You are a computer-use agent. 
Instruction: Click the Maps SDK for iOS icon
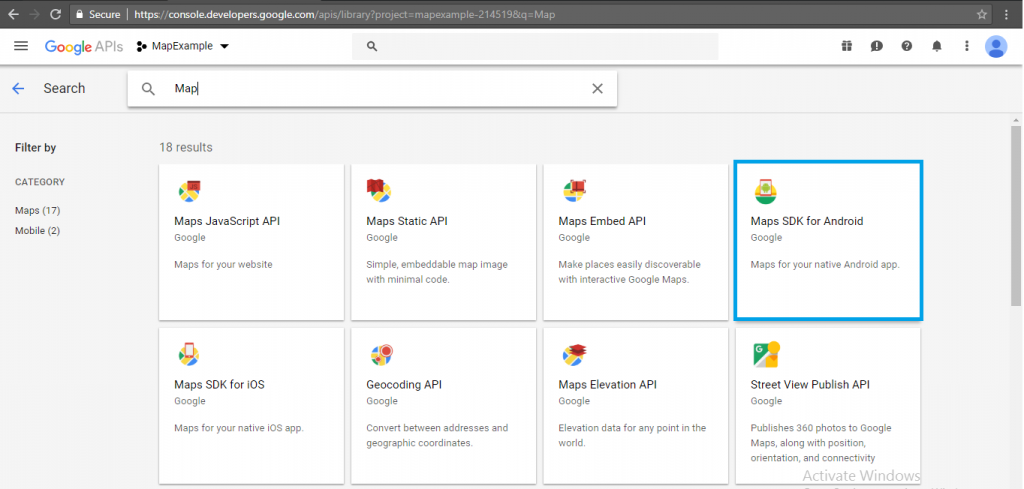point(189,355)
